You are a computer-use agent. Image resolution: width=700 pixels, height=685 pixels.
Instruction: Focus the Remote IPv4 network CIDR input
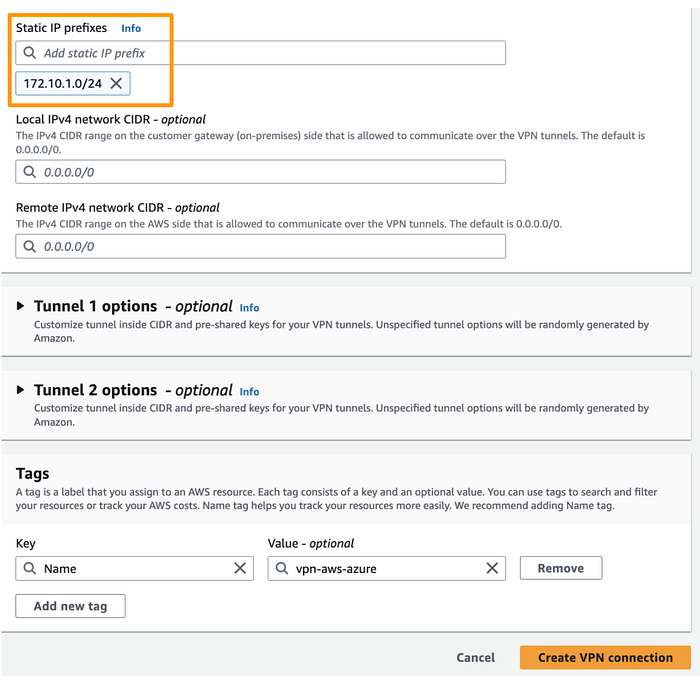pyautogui.click(x=261, y=246)
